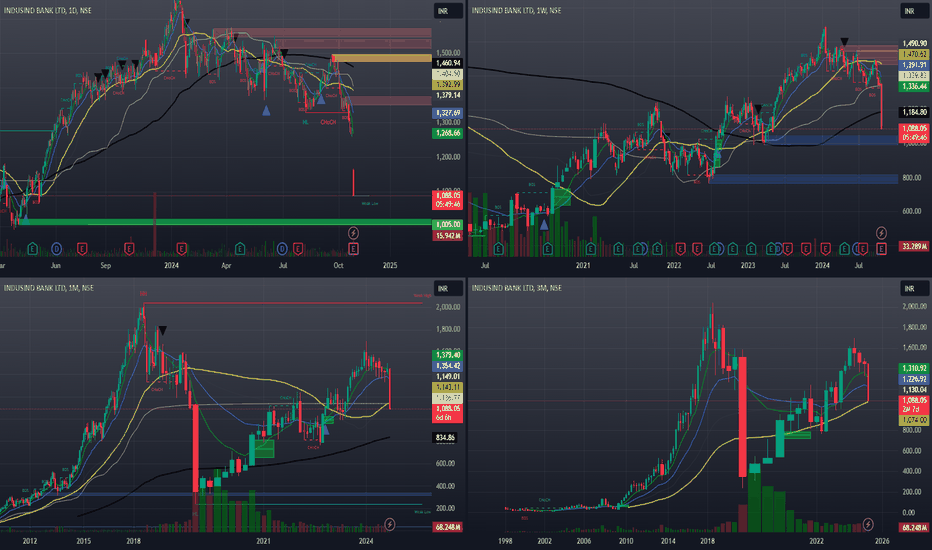This screenshot has width=932, height=550.
Task: Click the blue up-triangle signal on the 1M chart
Action: 325,429
